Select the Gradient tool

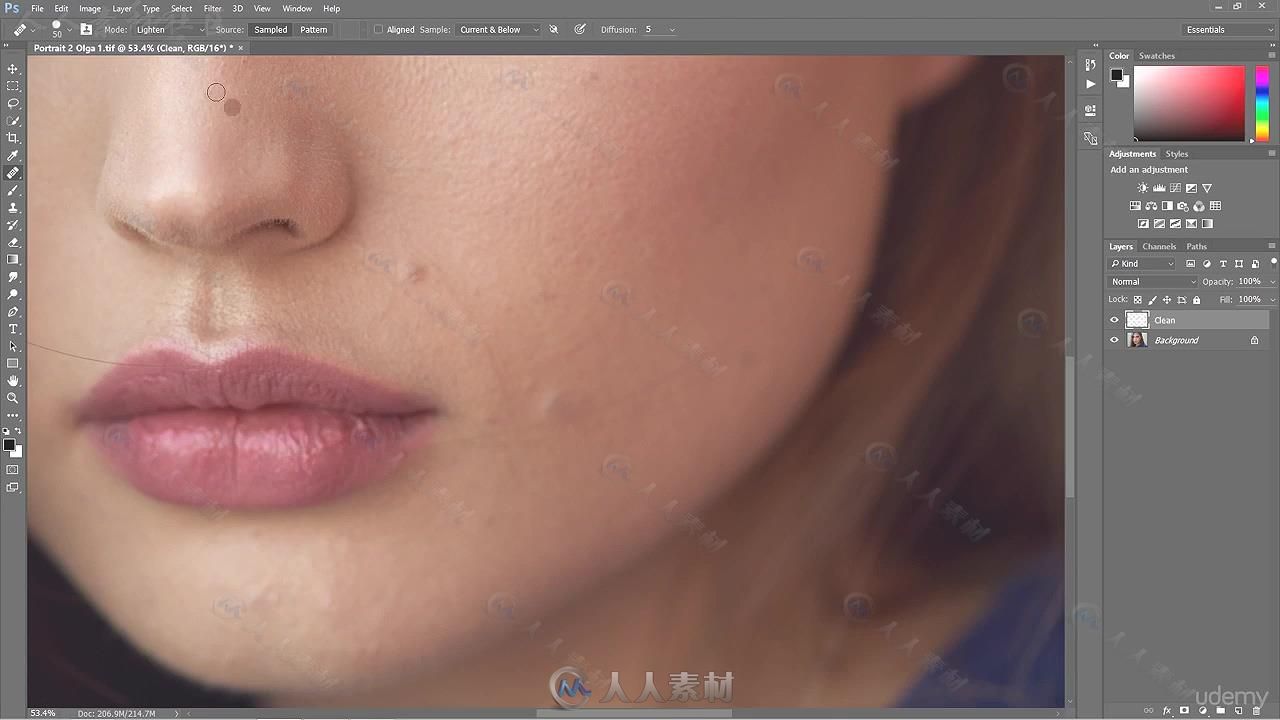tap(13, 260)
